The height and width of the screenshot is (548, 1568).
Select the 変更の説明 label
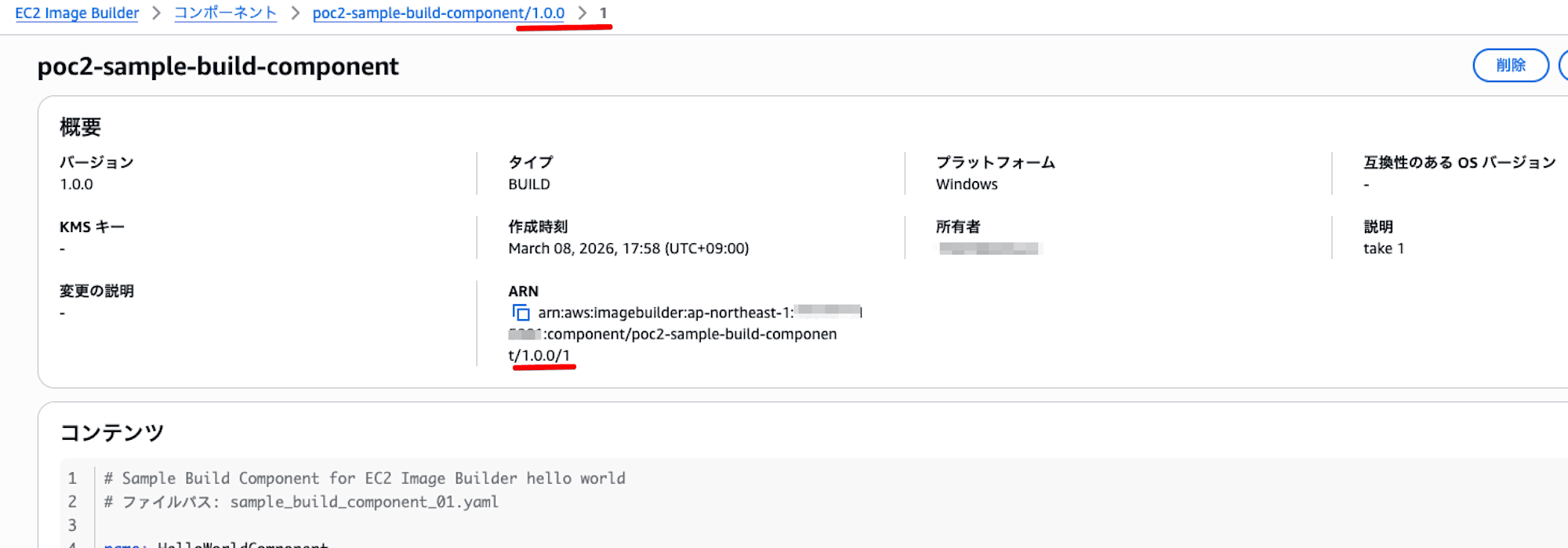click(x=96, y=291)
